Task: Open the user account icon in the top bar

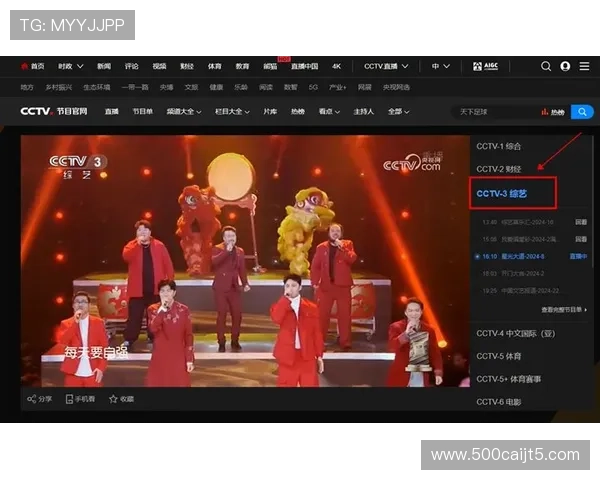Action: [565, 66]
